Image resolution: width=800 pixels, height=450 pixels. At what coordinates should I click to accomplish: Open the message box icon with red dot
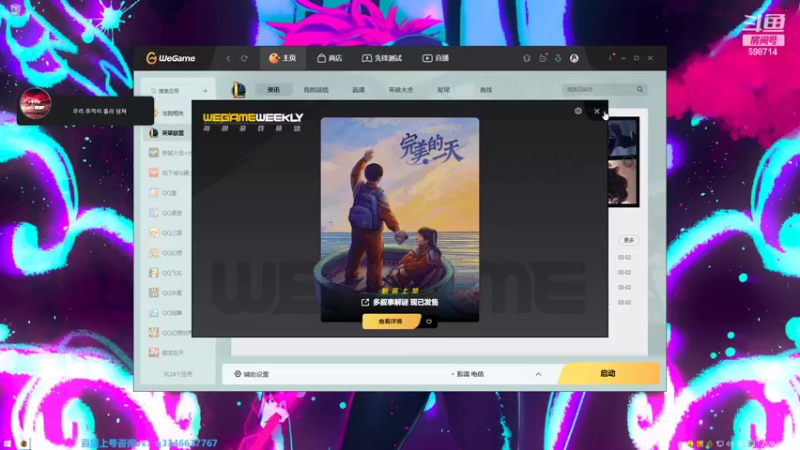543,58
